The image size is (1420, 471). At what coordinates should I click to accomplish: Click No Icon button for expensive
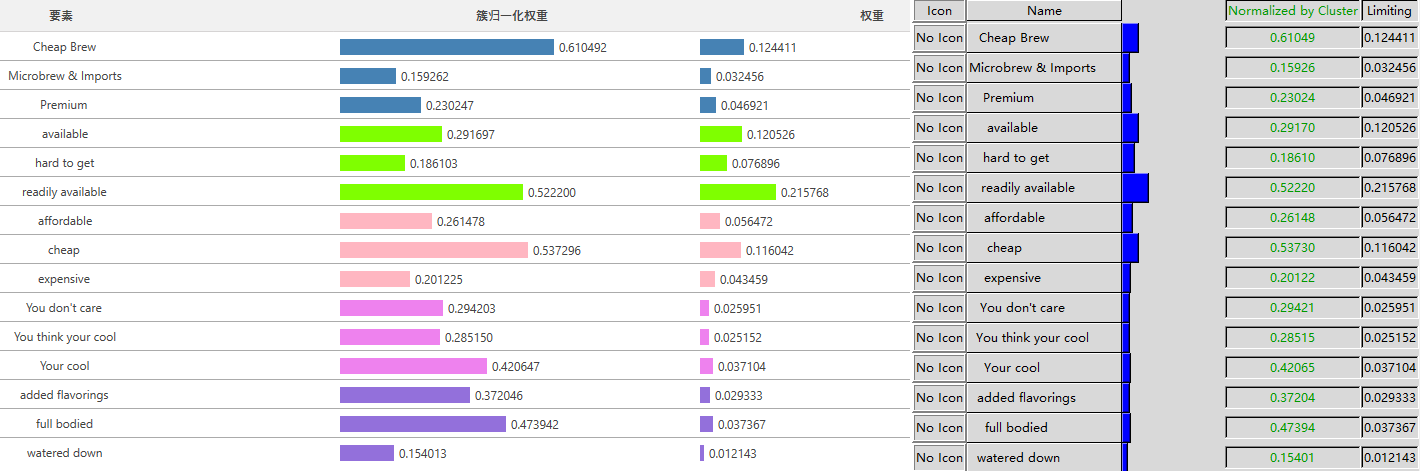tap(940, 278)
